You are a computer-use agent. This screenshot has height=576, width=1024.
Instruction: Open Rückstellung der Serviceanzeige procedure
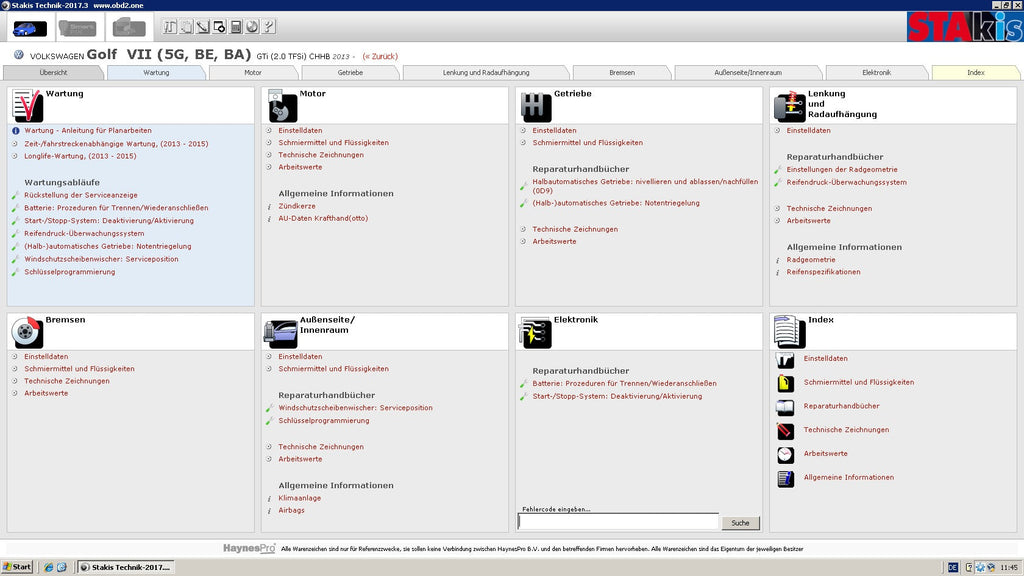pos(81,195)
